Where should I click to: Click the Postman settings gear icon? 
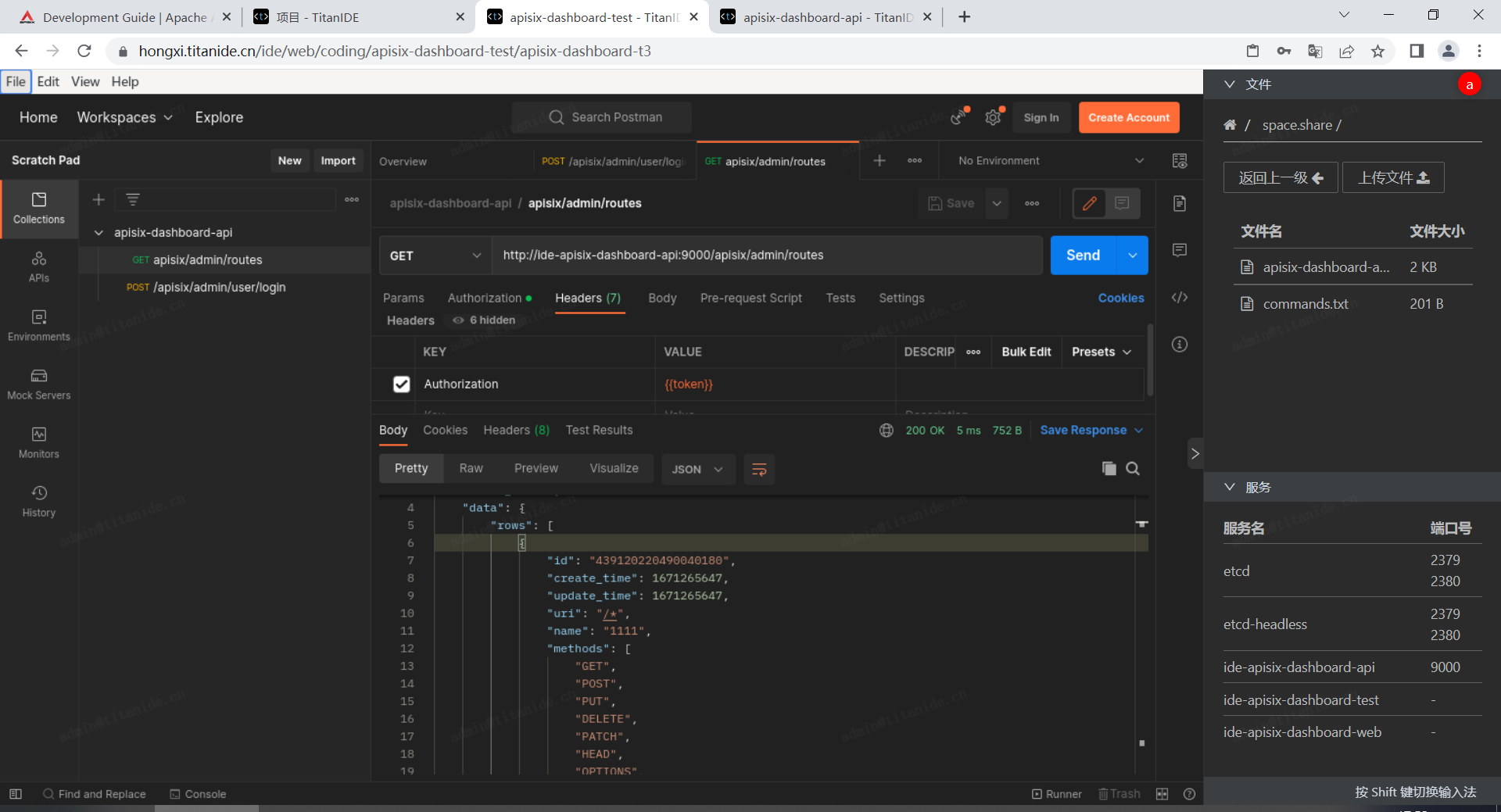click(993, 117)
